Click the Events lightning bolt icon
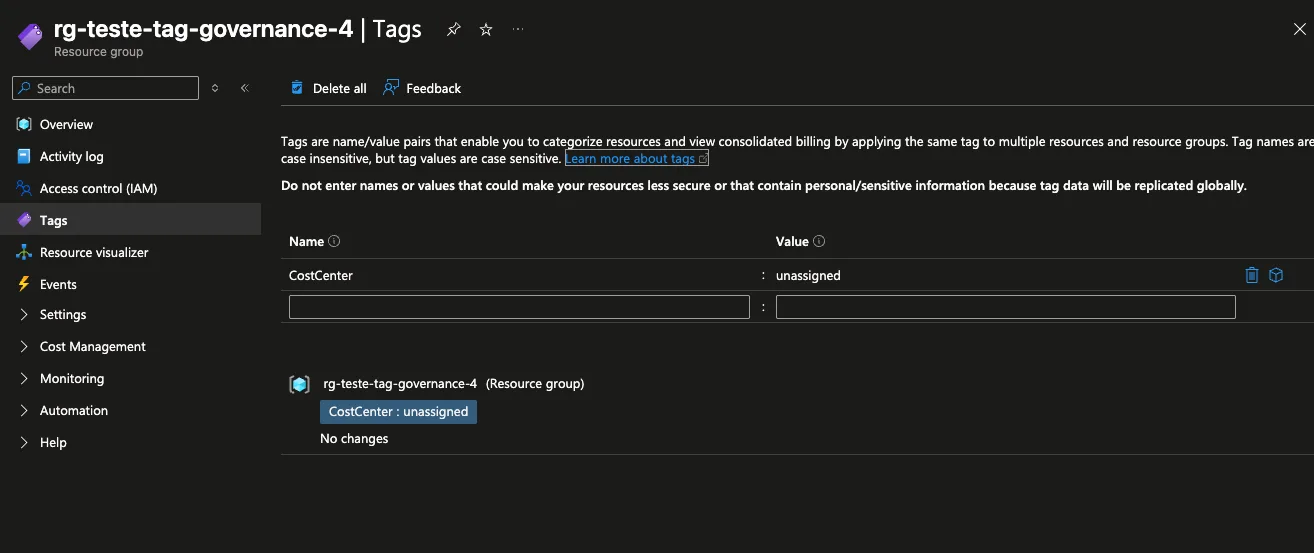1314x553 pixels. tap(24, 284)
